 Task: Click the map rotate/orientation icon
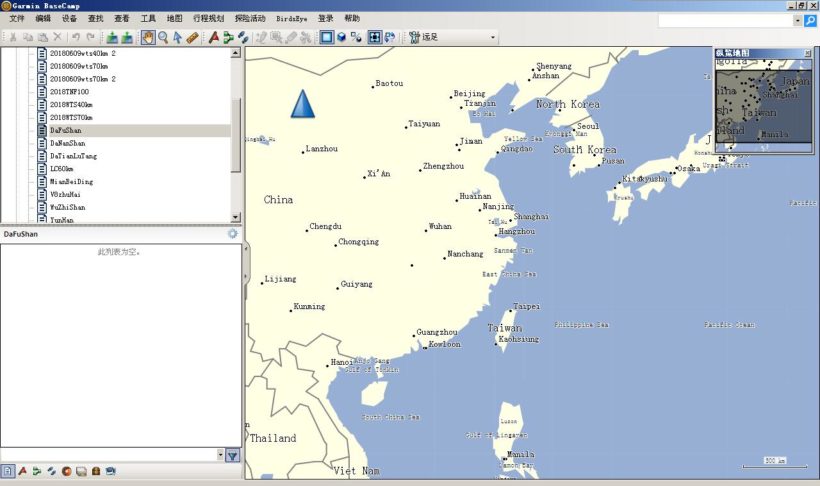pos(390,37)
